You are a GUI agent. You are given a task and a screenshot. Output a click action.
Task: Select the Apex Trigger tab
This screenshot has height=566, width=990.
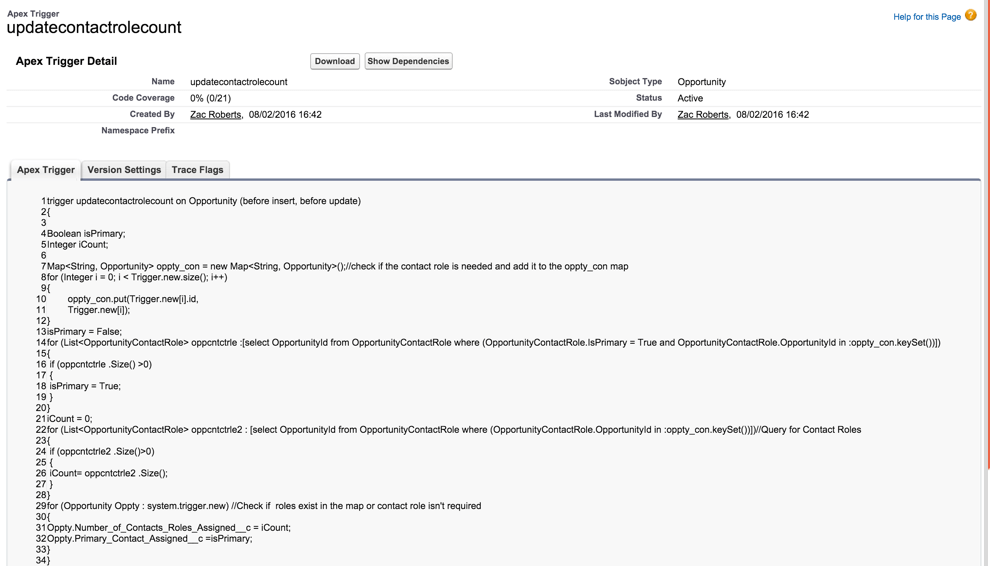click(x=46, y=170)
